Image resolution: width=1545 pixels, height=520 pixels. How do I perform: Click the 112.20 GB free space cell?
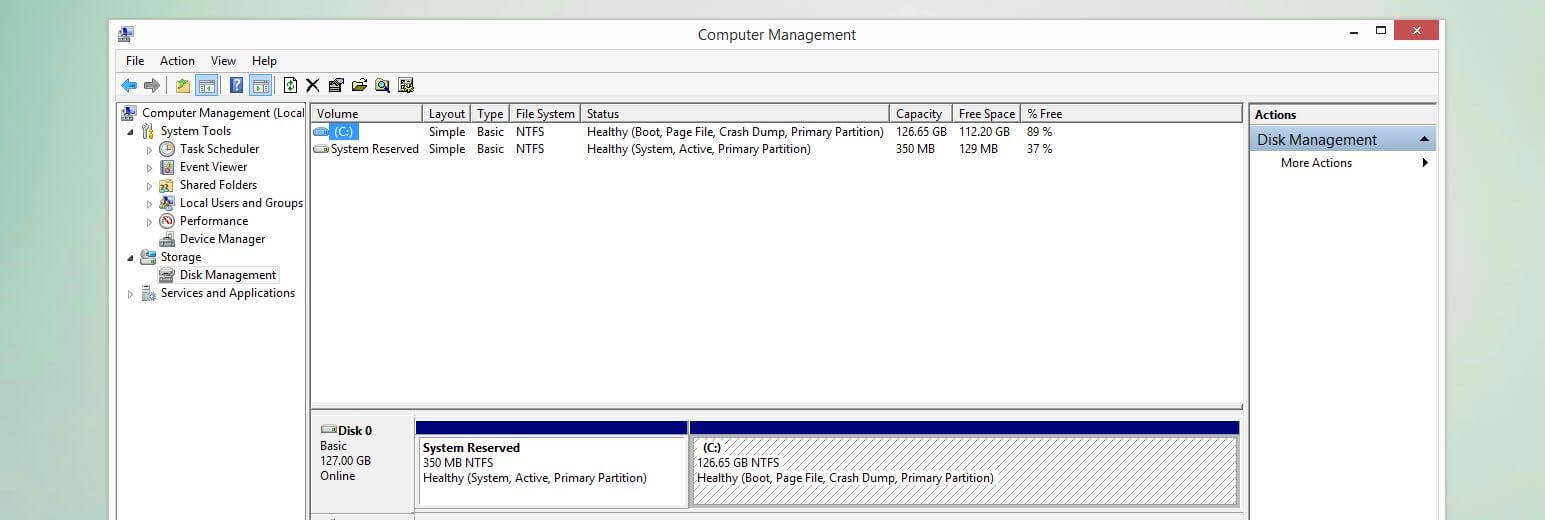984,132
